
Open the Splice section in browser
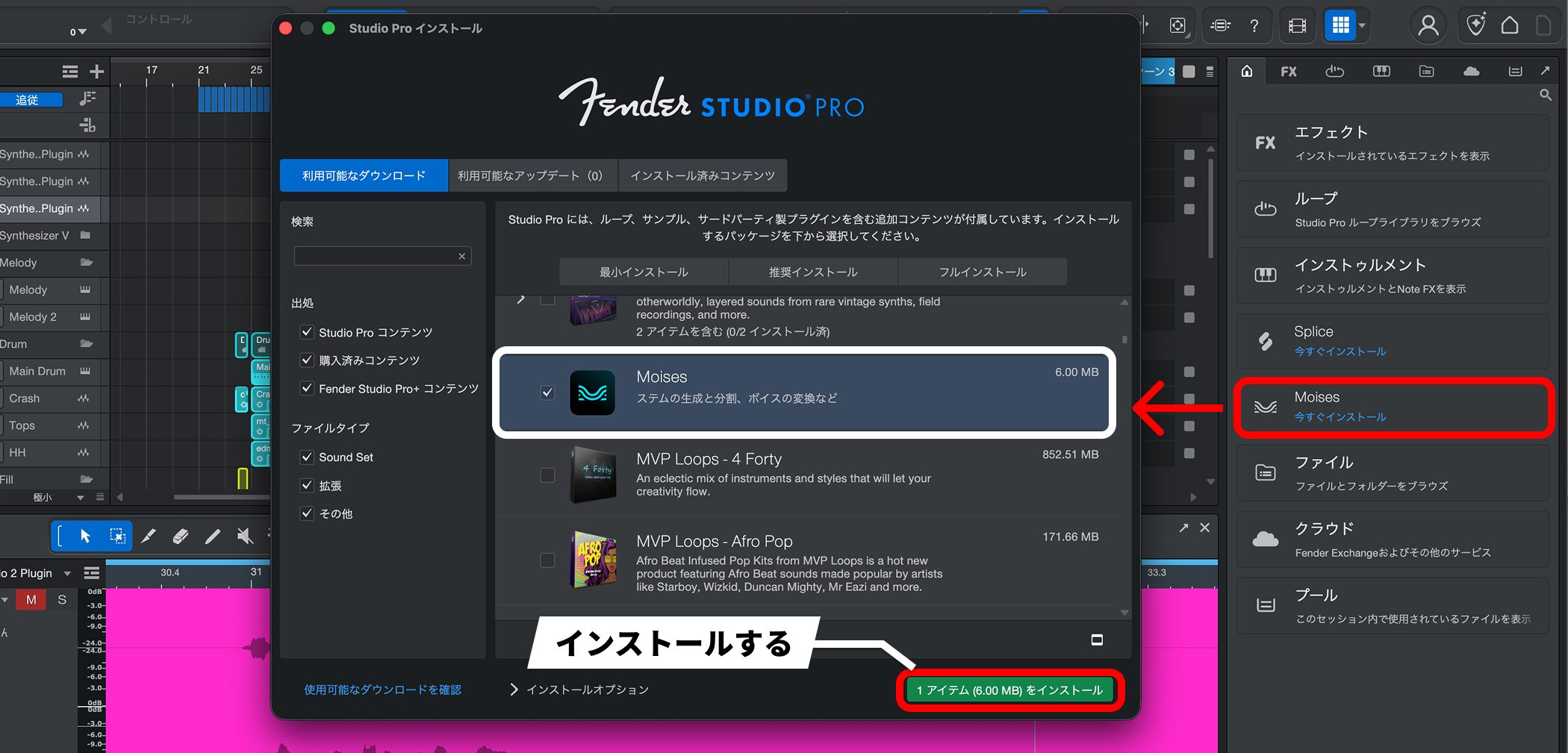[x=1393, y=342]
